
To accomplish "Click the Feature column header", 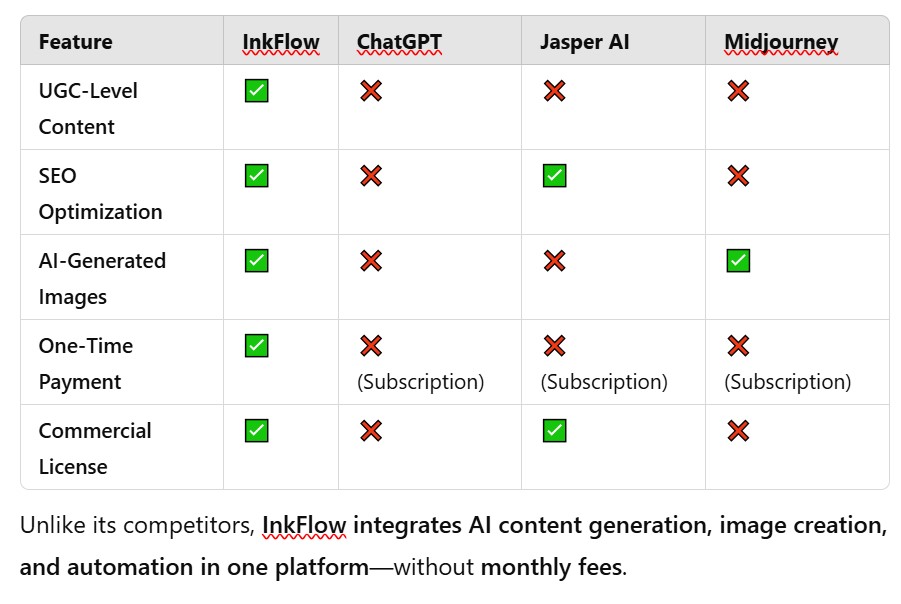I will (75, 42).
